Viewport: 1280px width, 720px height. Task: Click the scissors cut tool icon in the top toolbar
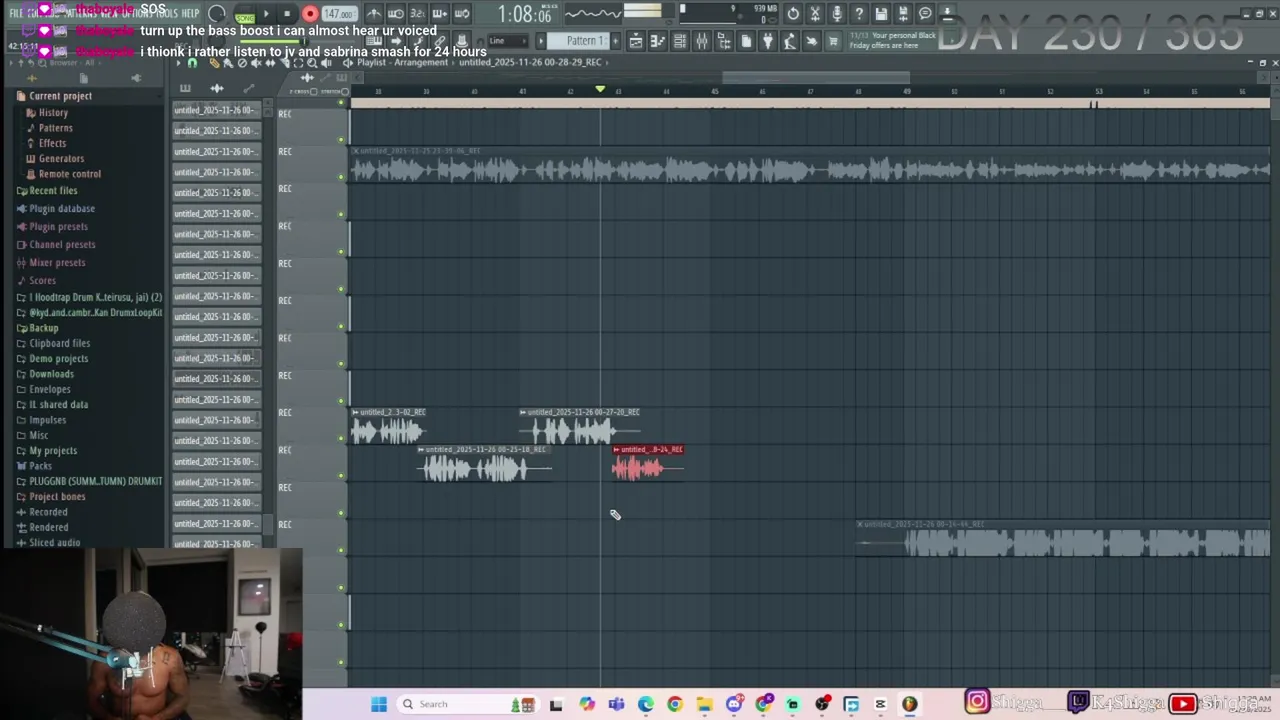point(815,14)
